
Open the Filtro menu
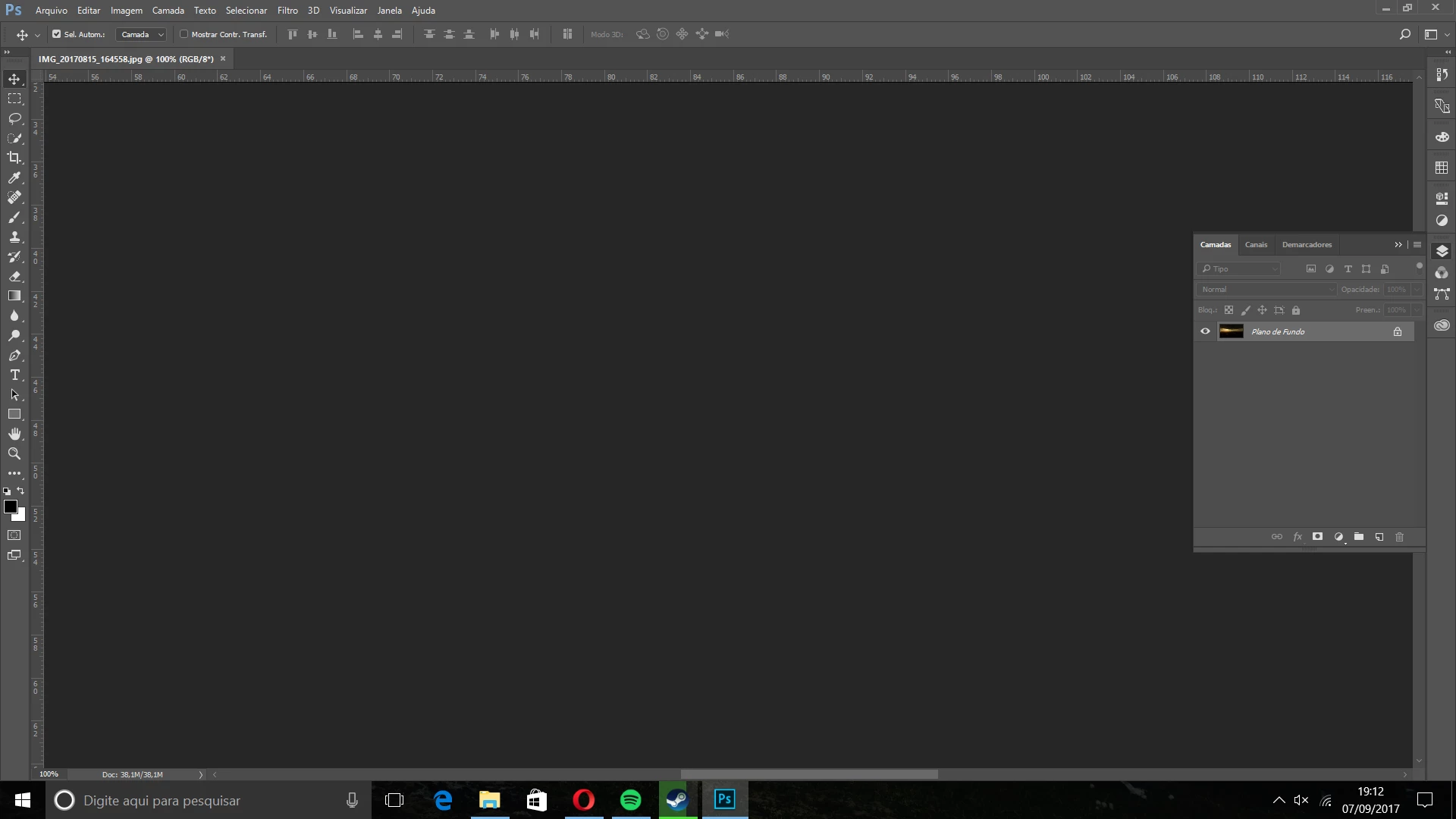coord(287,11)
